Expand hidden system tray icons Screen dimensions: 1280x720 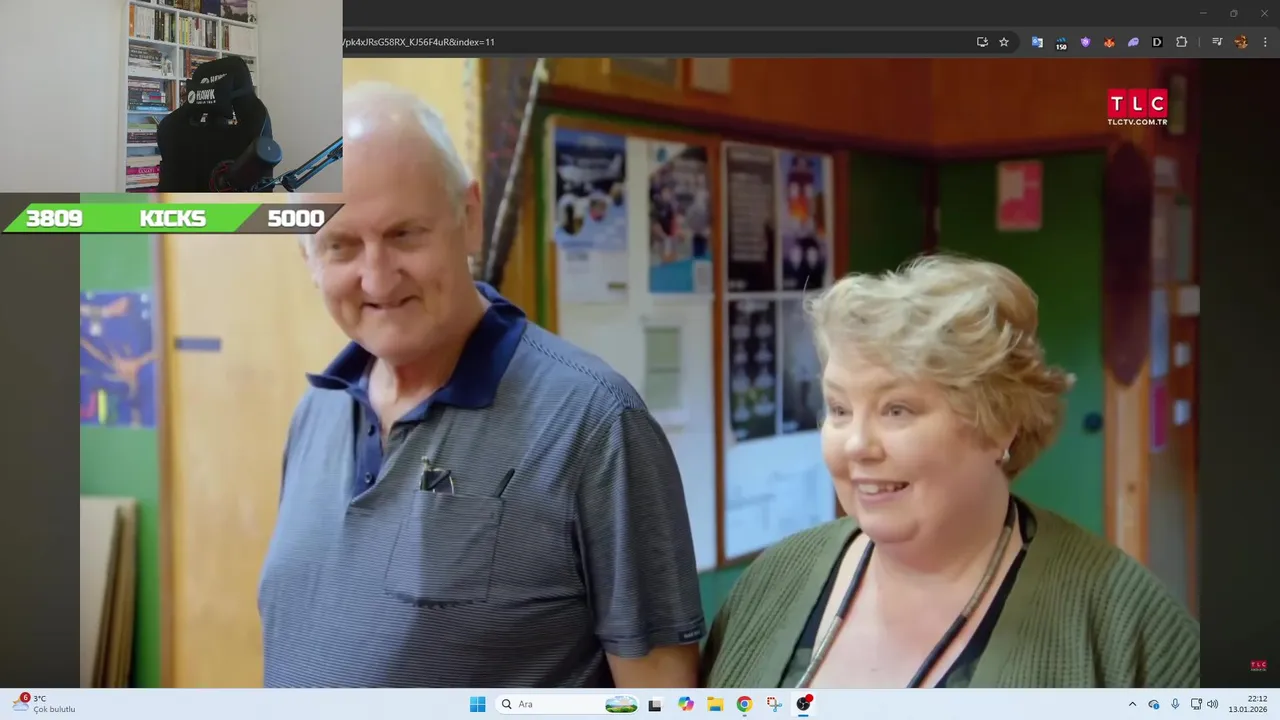coord(1132,704)
